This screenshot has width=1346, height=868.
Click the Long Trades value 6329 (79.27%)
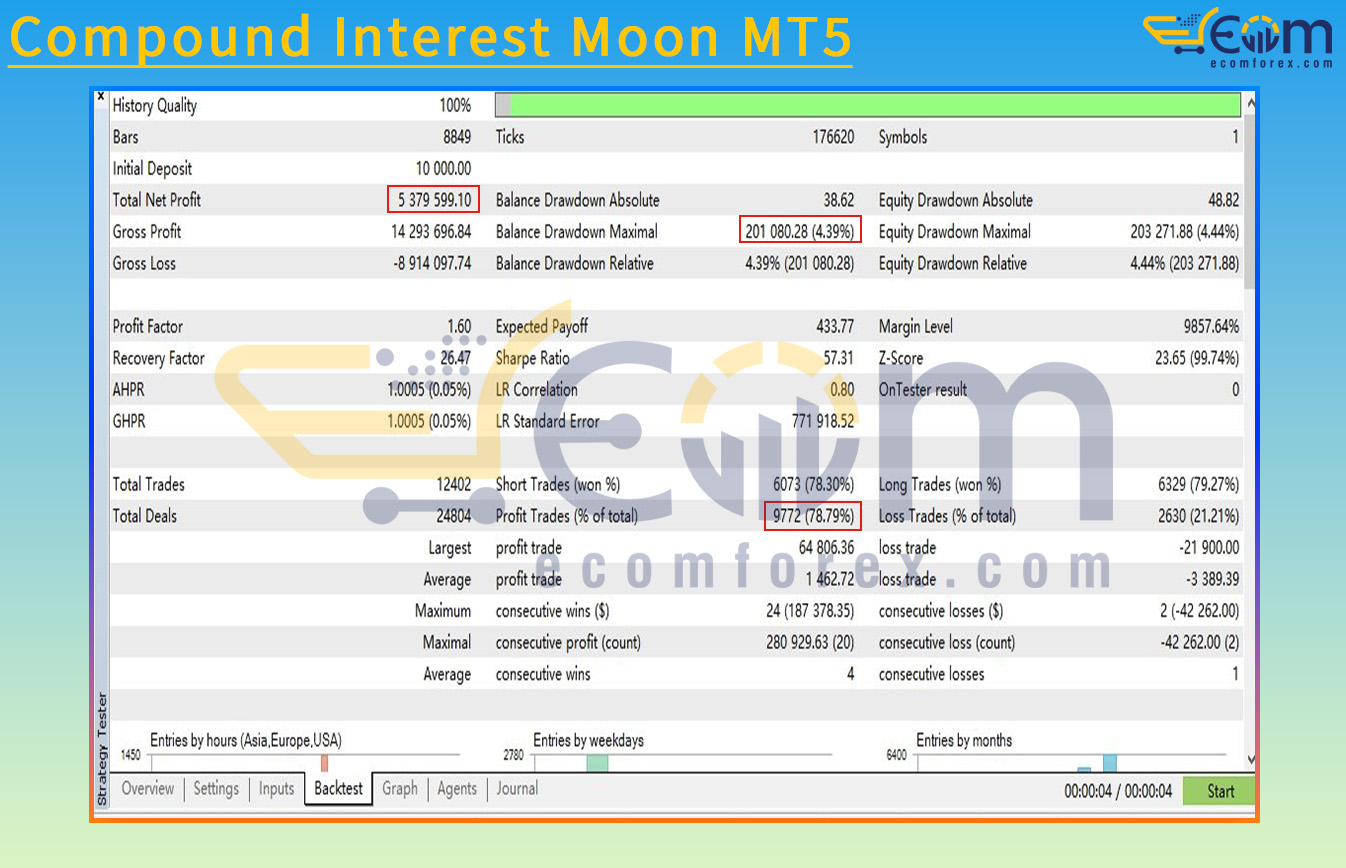(1198, 484)
